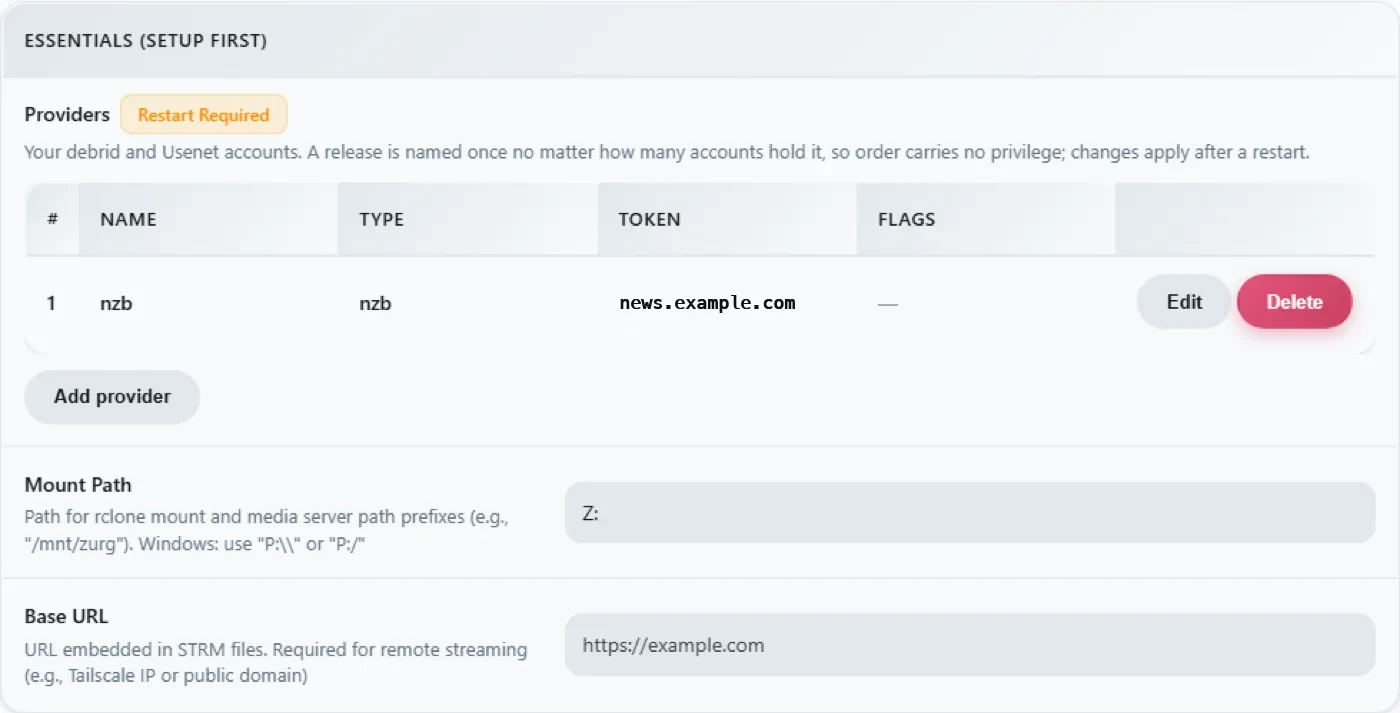
Task: Click the STRM files URL help text
Action: click(275, 662)
